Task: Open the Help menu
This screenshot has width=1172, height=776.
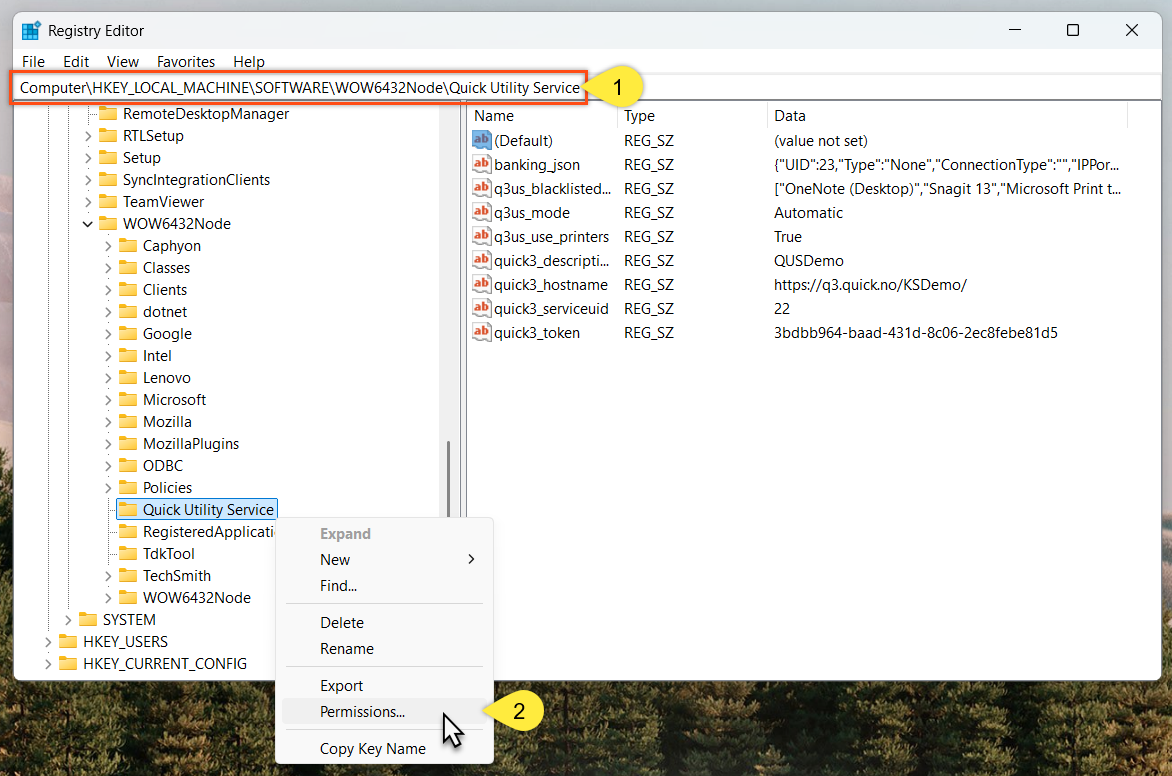Action: (x=249, y=61)
